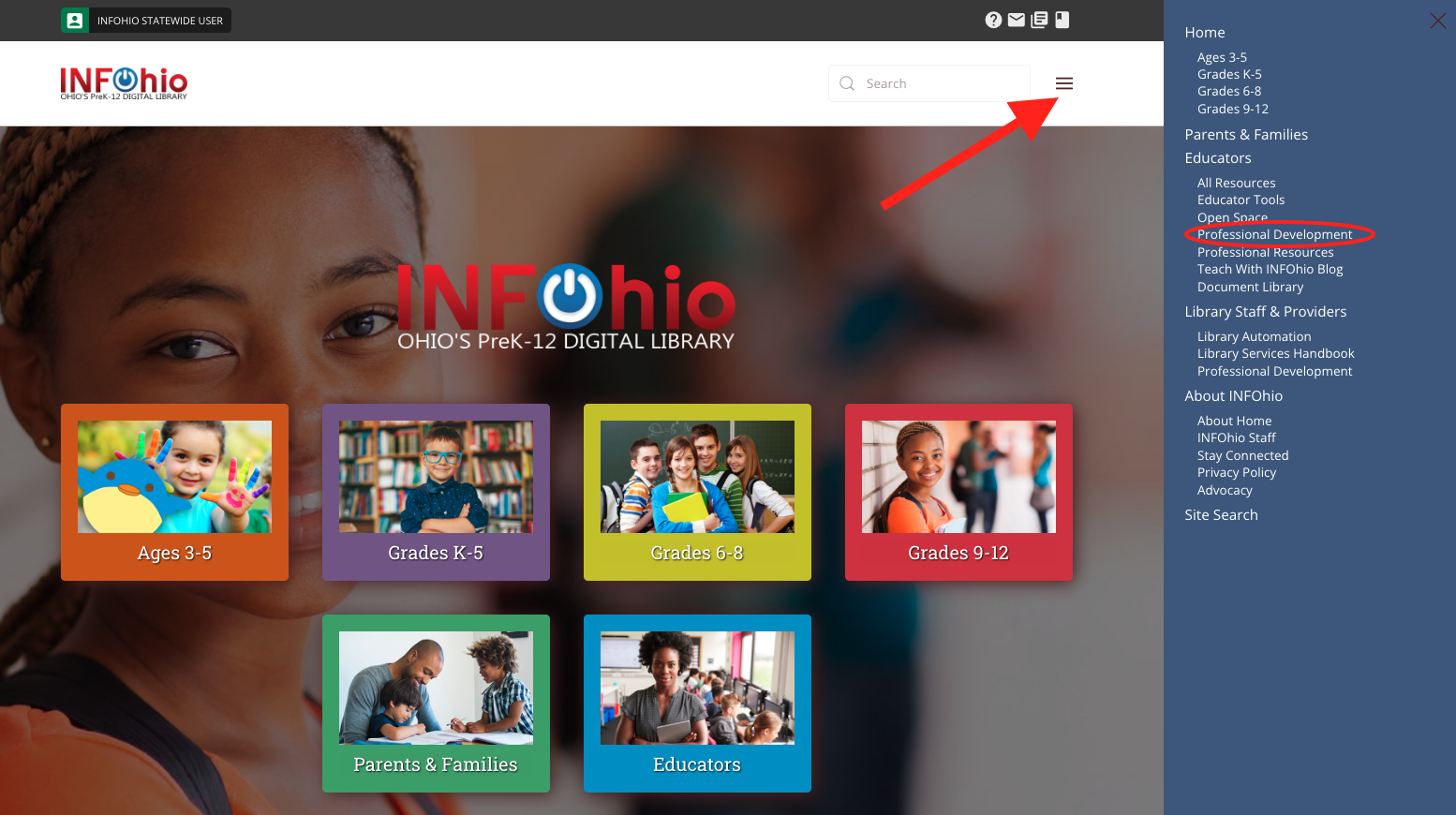Open About Home link
Image resolution: width=1456 pixels, height=815 pixels.
[1234, 421]
